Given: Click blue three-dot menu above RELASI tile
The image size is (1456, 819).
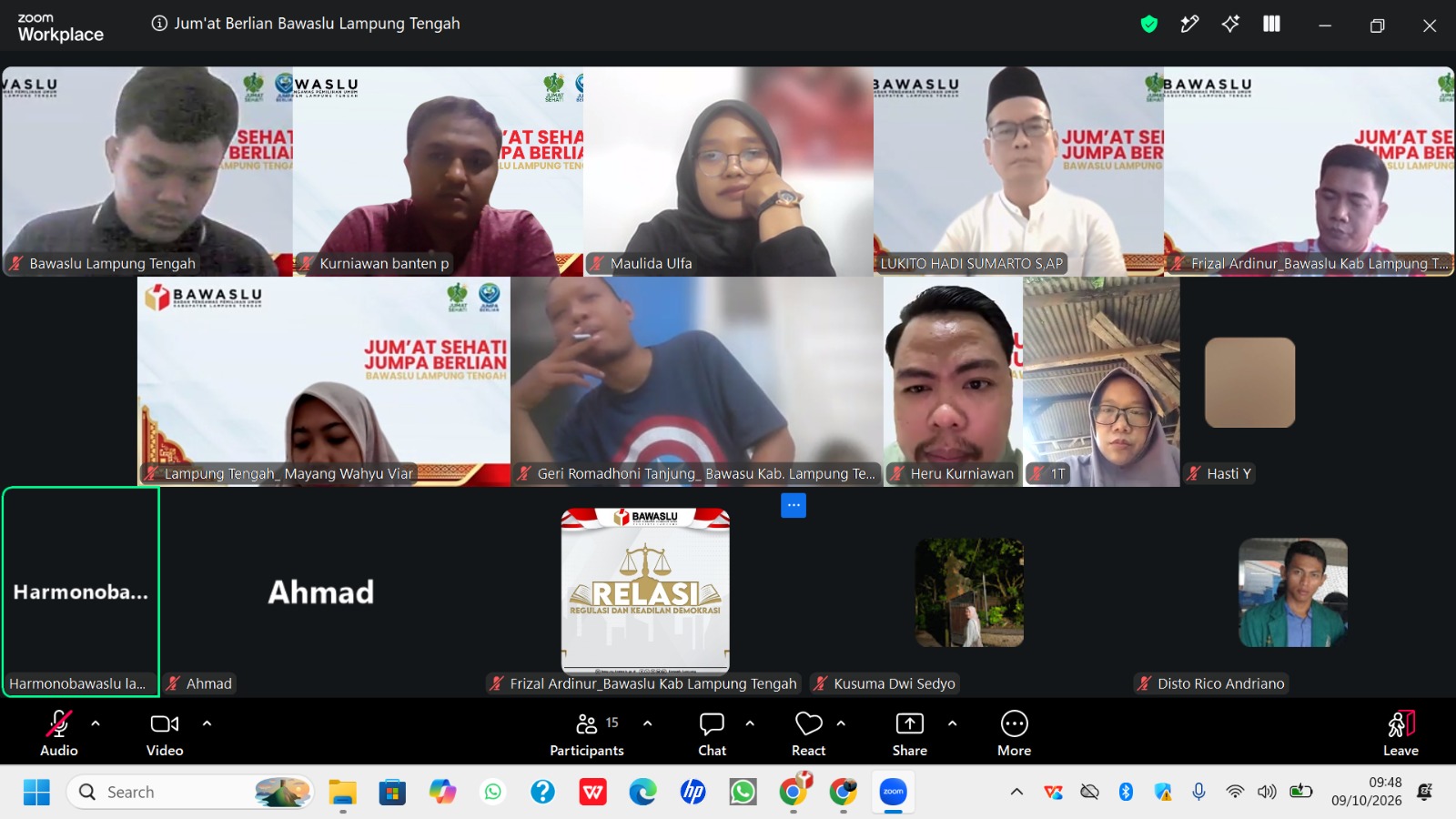Looking at the screenshot, I should pos(794,505).
